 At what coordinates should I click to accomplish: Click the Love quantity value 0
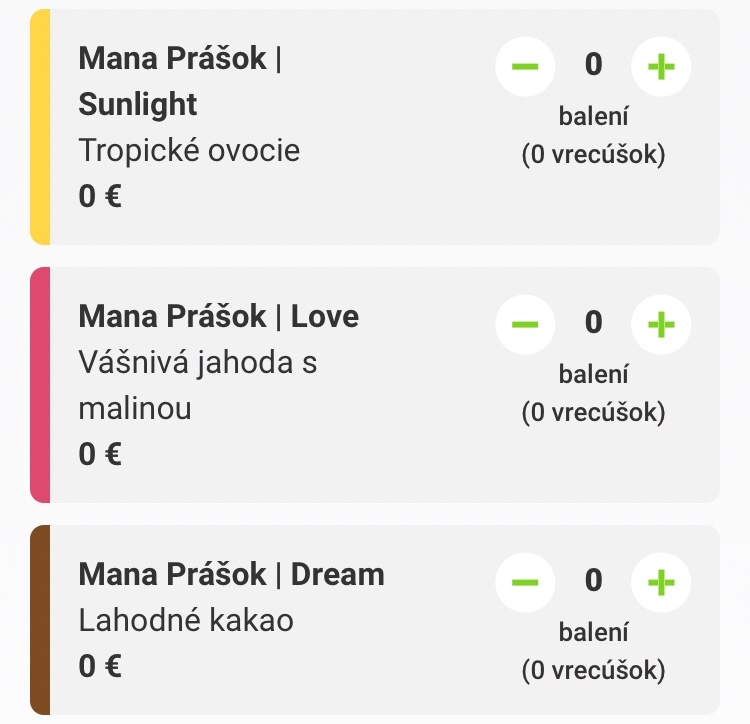pyautogui.click(x=593, y=322)
